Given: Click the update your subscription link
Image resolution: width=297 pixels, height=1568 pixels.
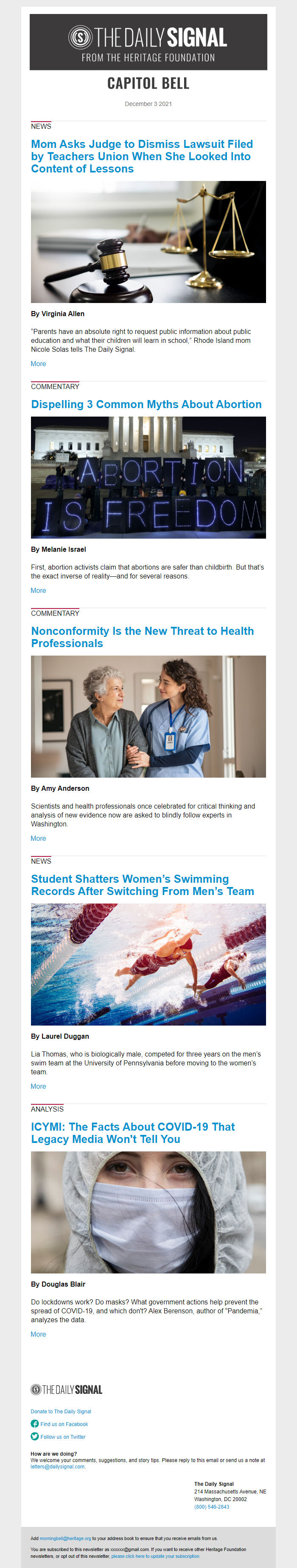Looking at the screenshot, I should 156,1557.
